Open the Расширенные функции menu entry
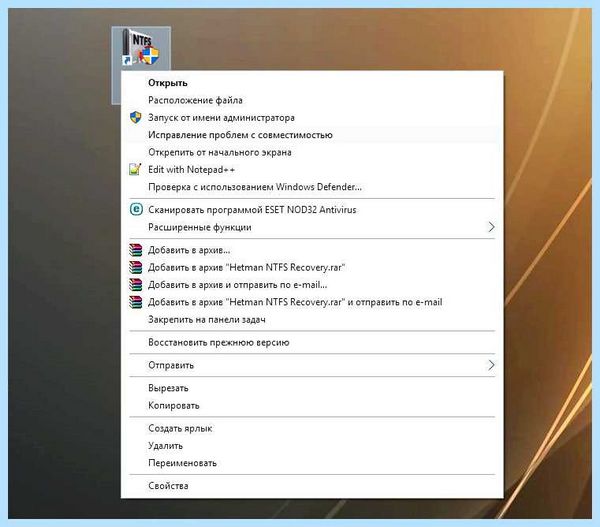This screenshot has width=600, height=527. 312,227
